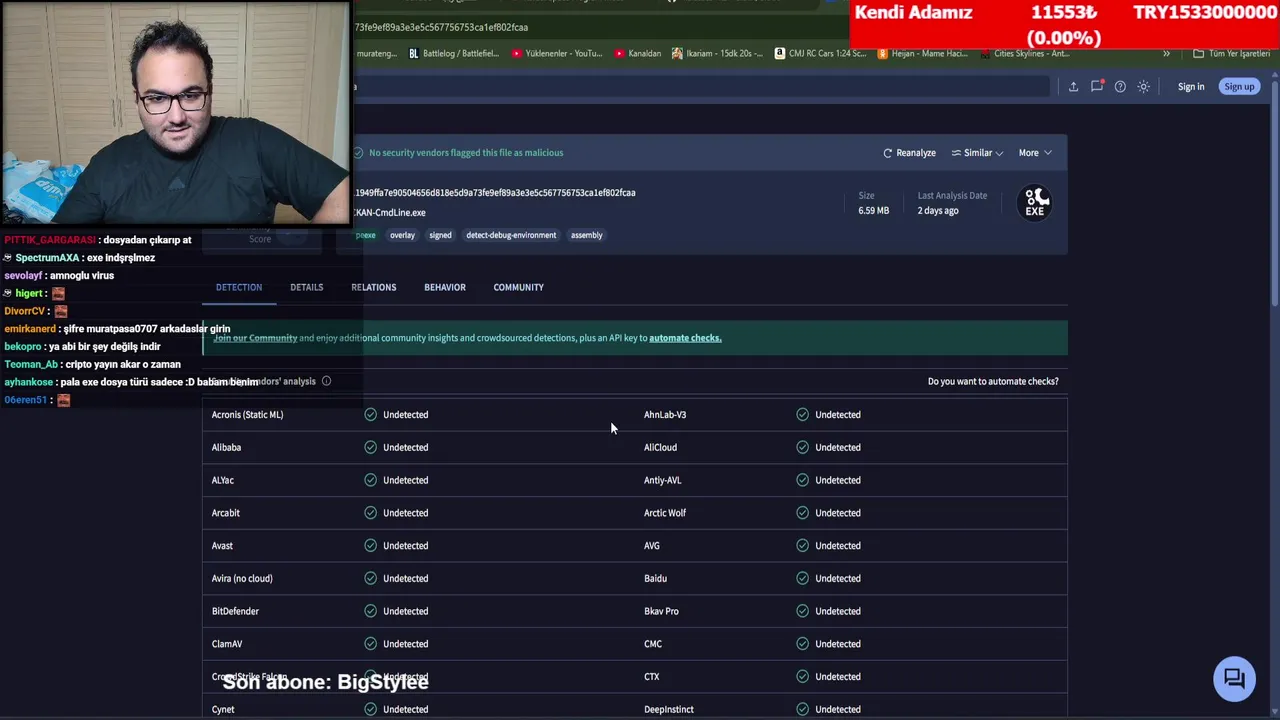Click the Sign in link

coord(1191,87)
